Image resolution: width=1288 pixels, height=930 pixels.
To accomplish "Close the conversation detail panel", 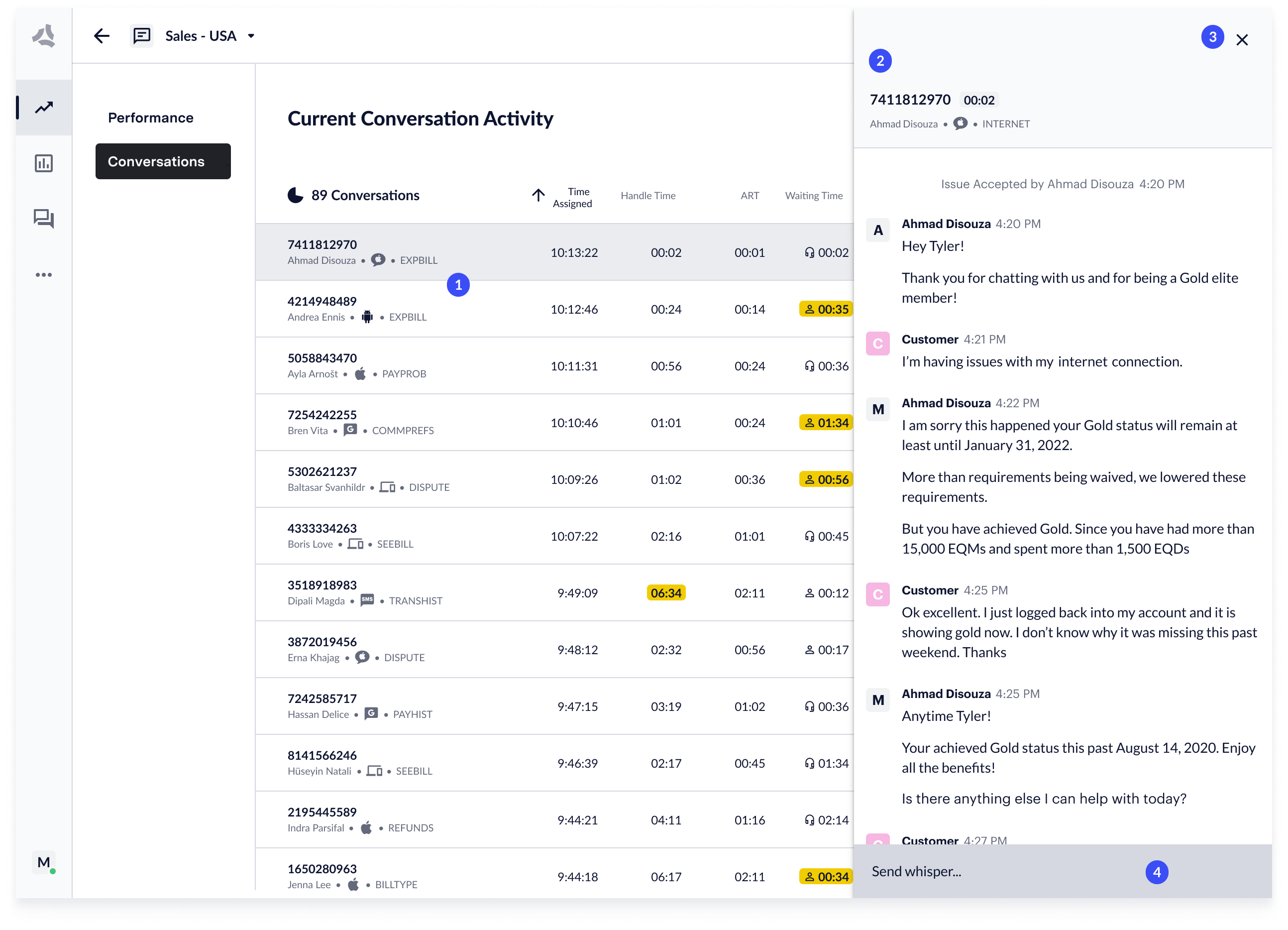I will (1241, 40).
